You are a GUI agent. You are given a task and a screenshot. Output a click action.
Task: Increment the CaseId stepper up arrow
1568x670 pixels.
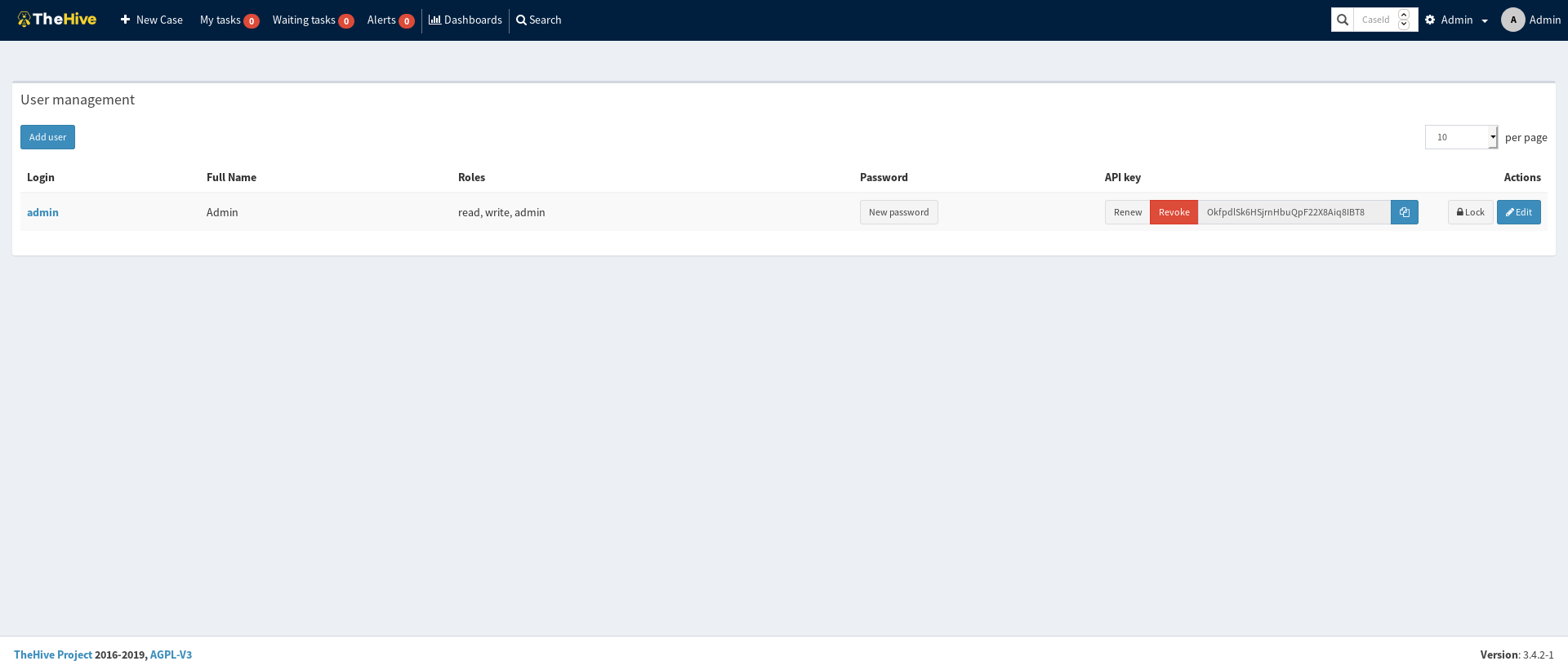pos(1404,15)
